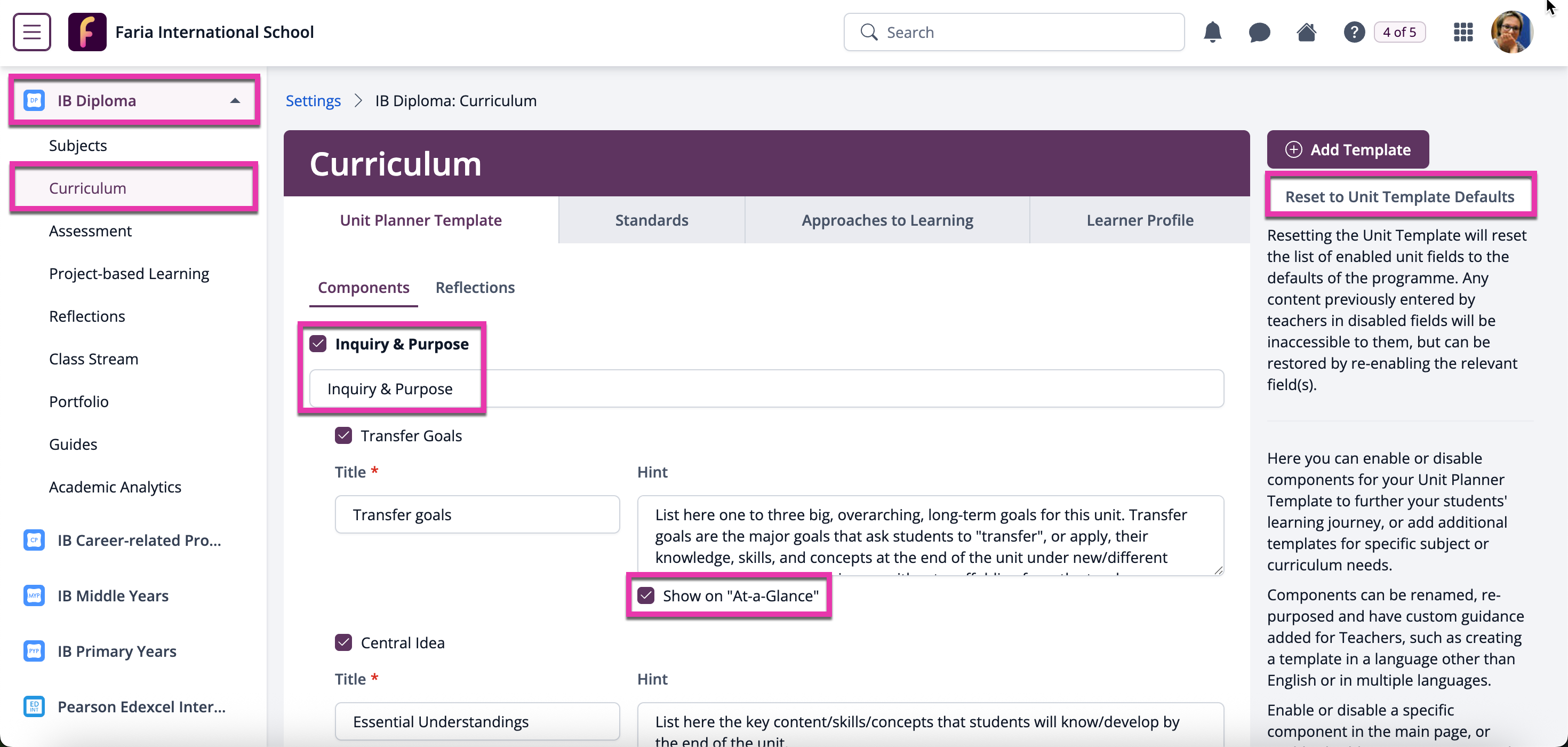The image size is (1568, 747).
Task: Click the IB Diploma: Curriculum breadcrumb text
Action: (x=455, y=100)
